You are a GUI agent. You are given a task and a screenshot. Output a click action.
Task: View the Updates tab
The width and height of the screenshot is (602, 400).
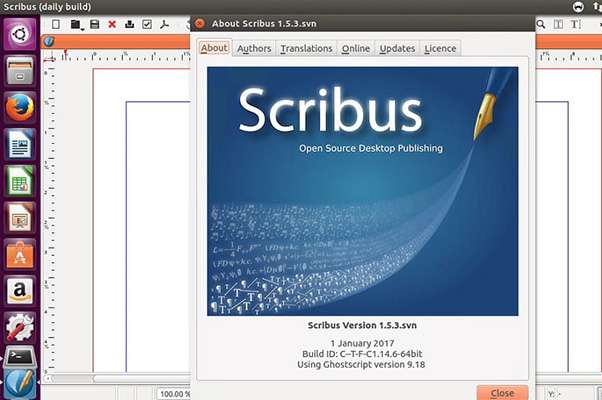397,48
